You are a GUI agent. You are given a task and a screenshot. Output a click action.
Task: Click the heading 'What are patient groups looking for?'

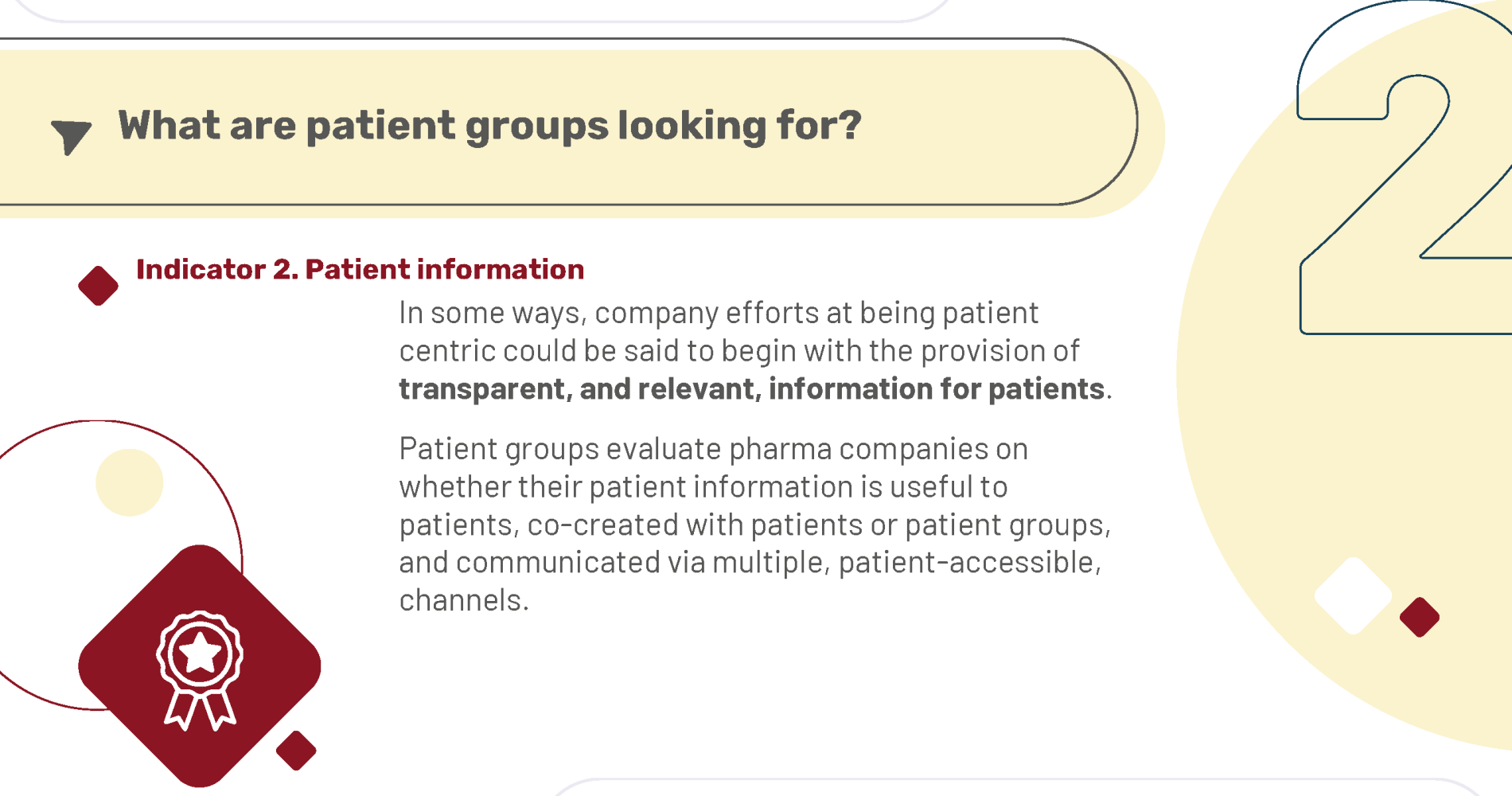[x=489, y=126]
